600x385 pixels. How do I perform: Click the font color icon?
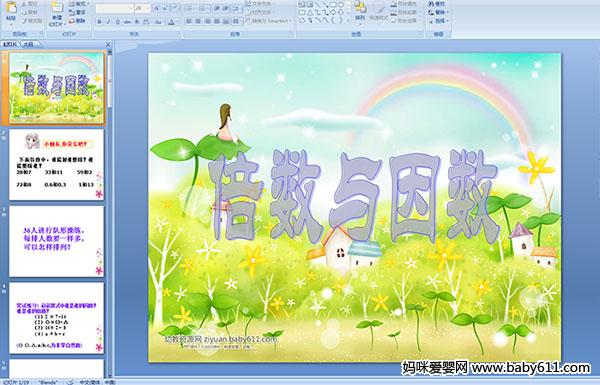pos(171,22)
